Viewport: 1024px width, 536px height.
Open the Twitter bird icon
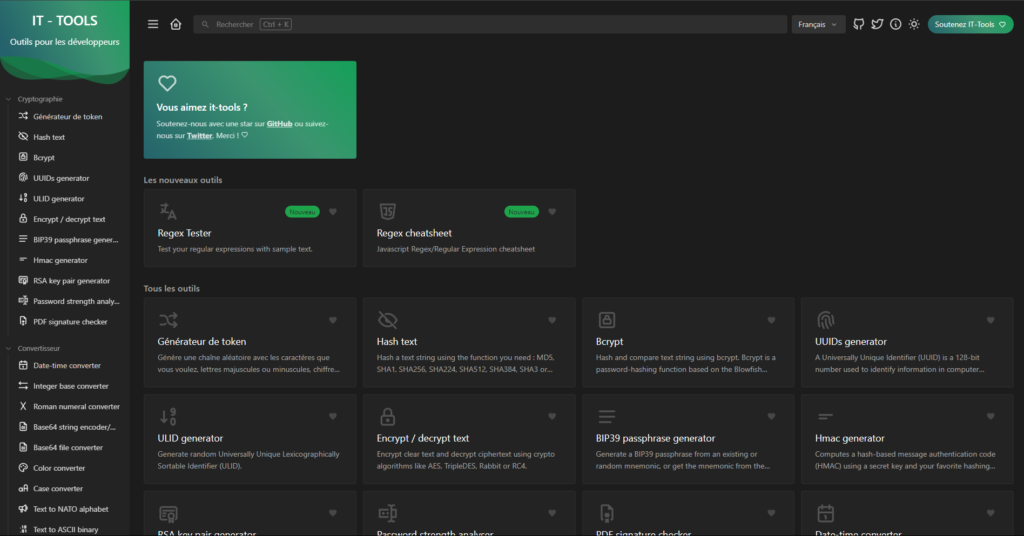pos(877,24)
